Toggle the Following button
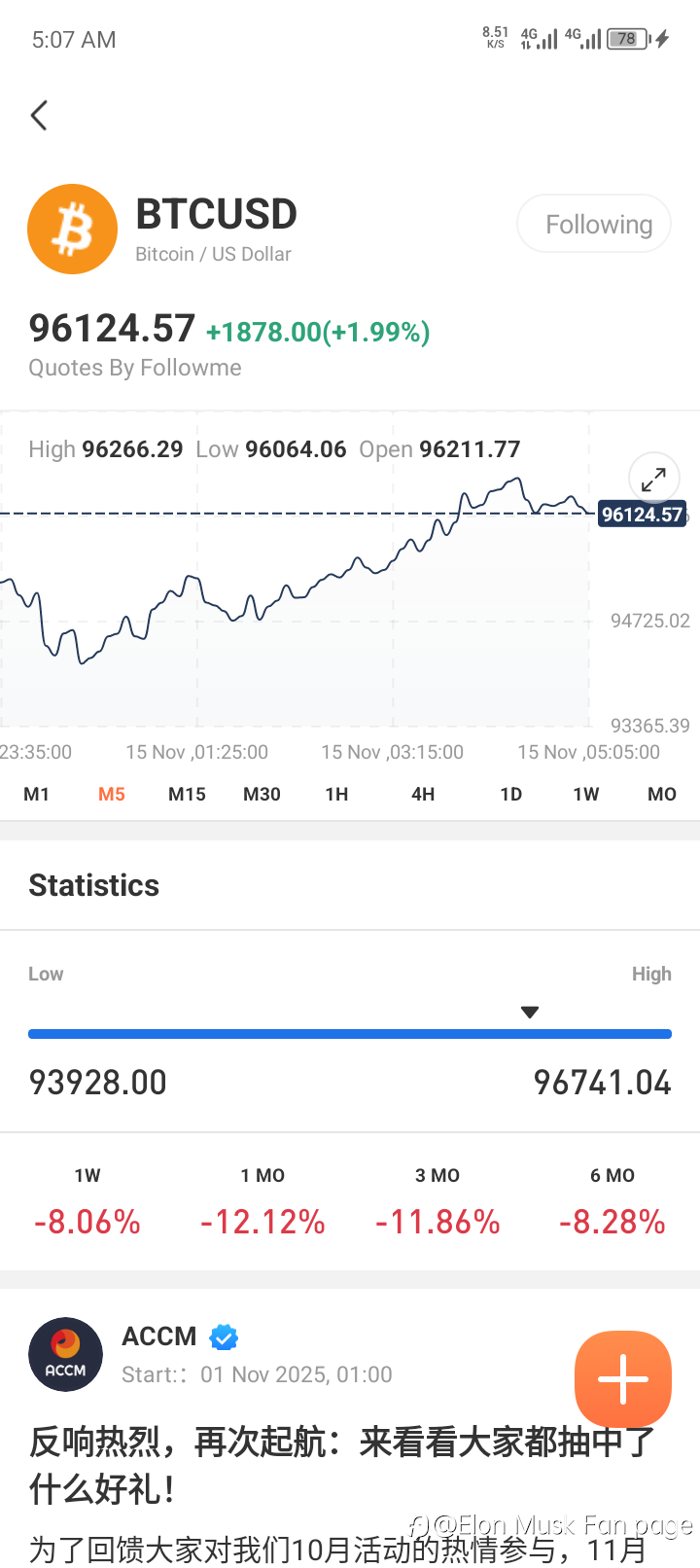The height and width of the screenshot is (1568, 700). click(x=593, y=224)
